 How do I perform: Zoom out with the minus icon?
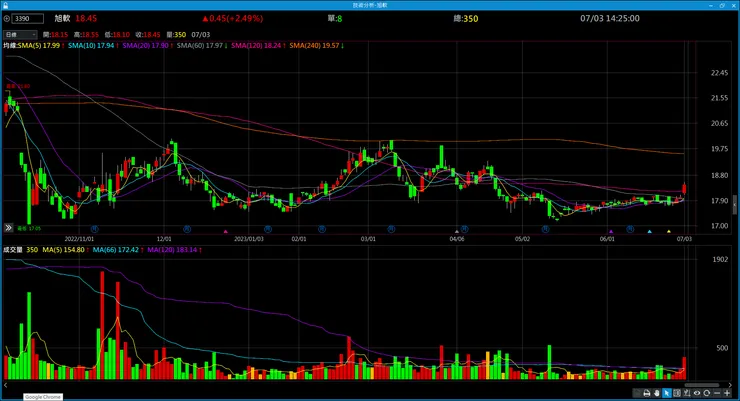[x=717, y=393]
